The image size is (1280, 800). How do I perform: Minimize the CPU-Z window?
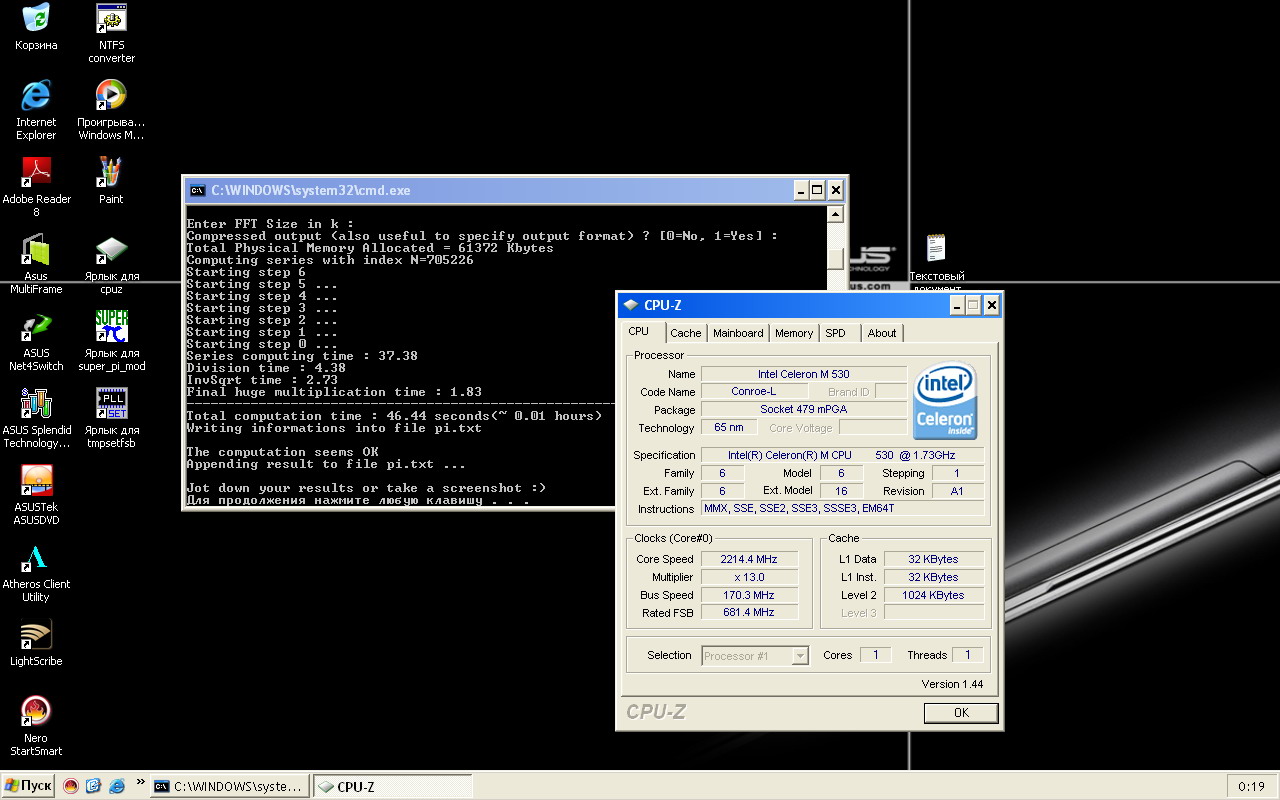tap(957, 305)
